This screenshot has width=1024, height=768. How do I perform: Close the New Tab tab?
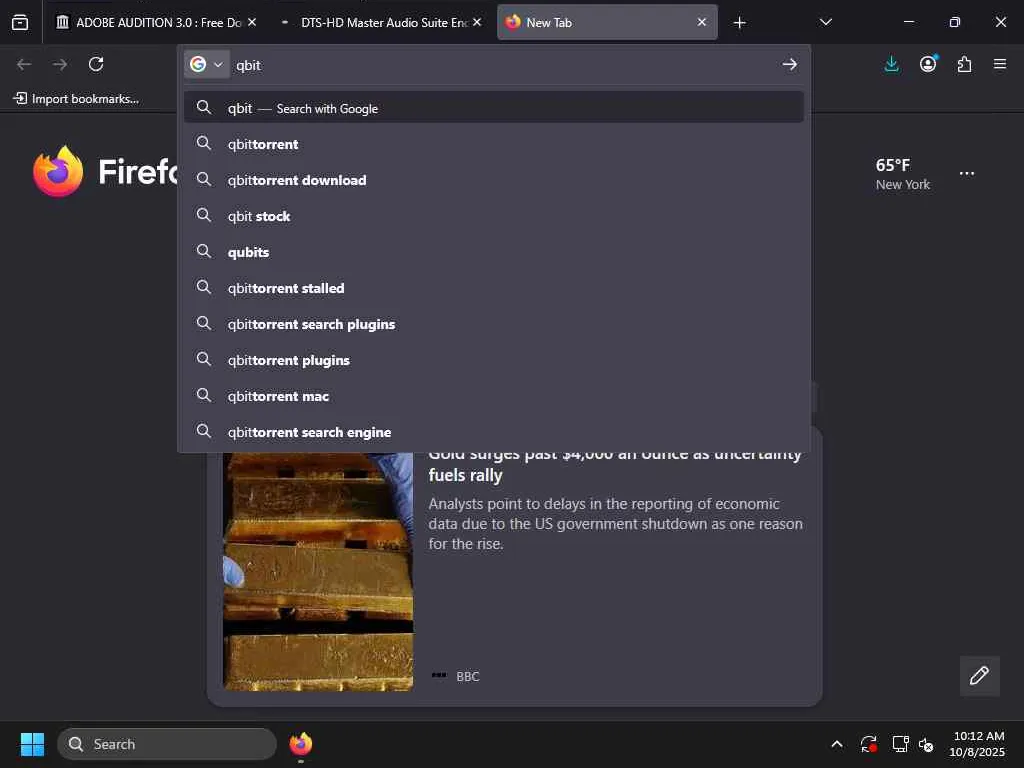[x=701, y=22]
